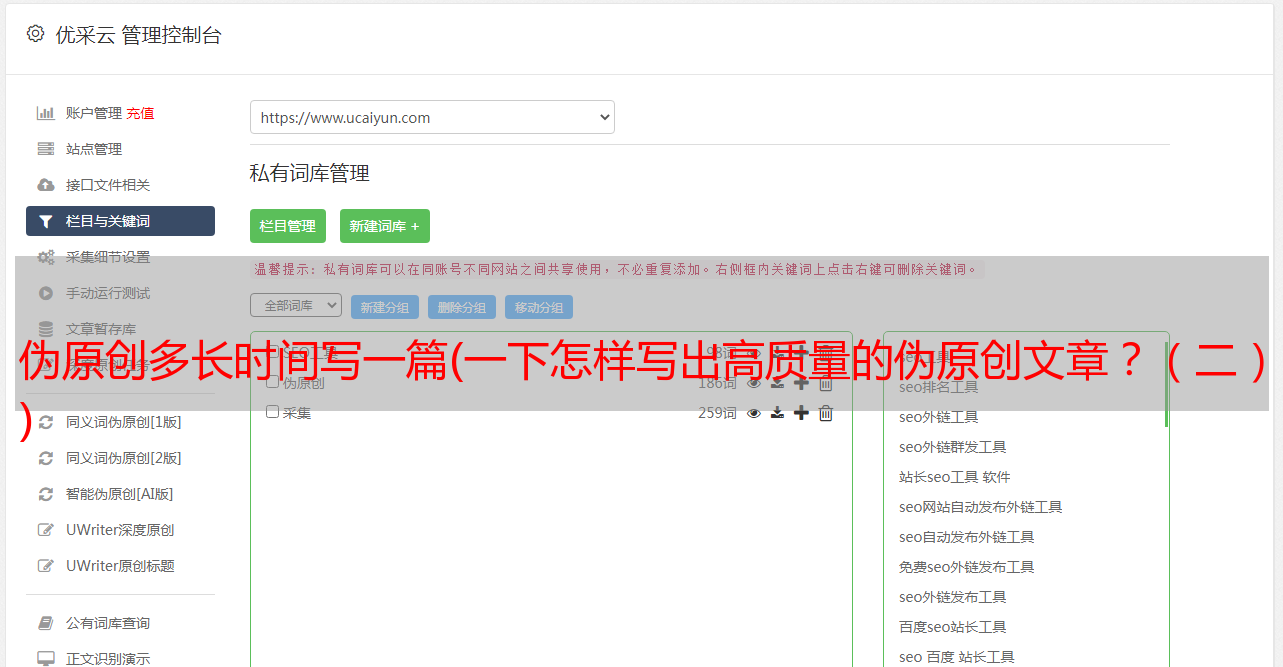Click the gear icon beside 优采云 管理控制台
This screenshot has height=667, width=1283.
36,34
